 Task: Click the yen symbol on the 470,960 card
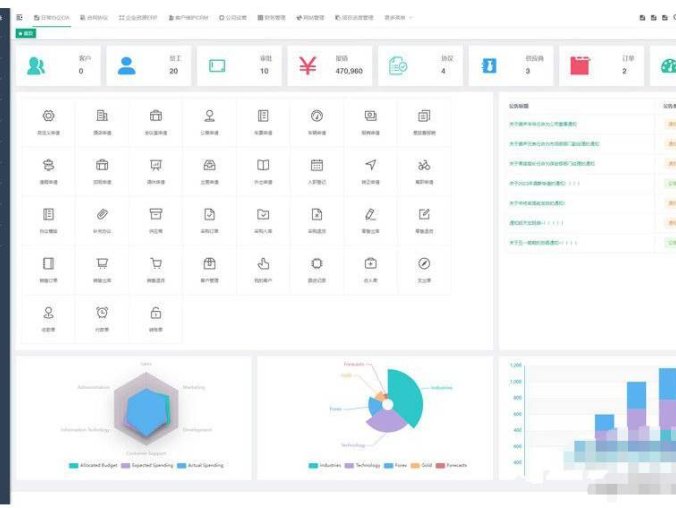307,66
